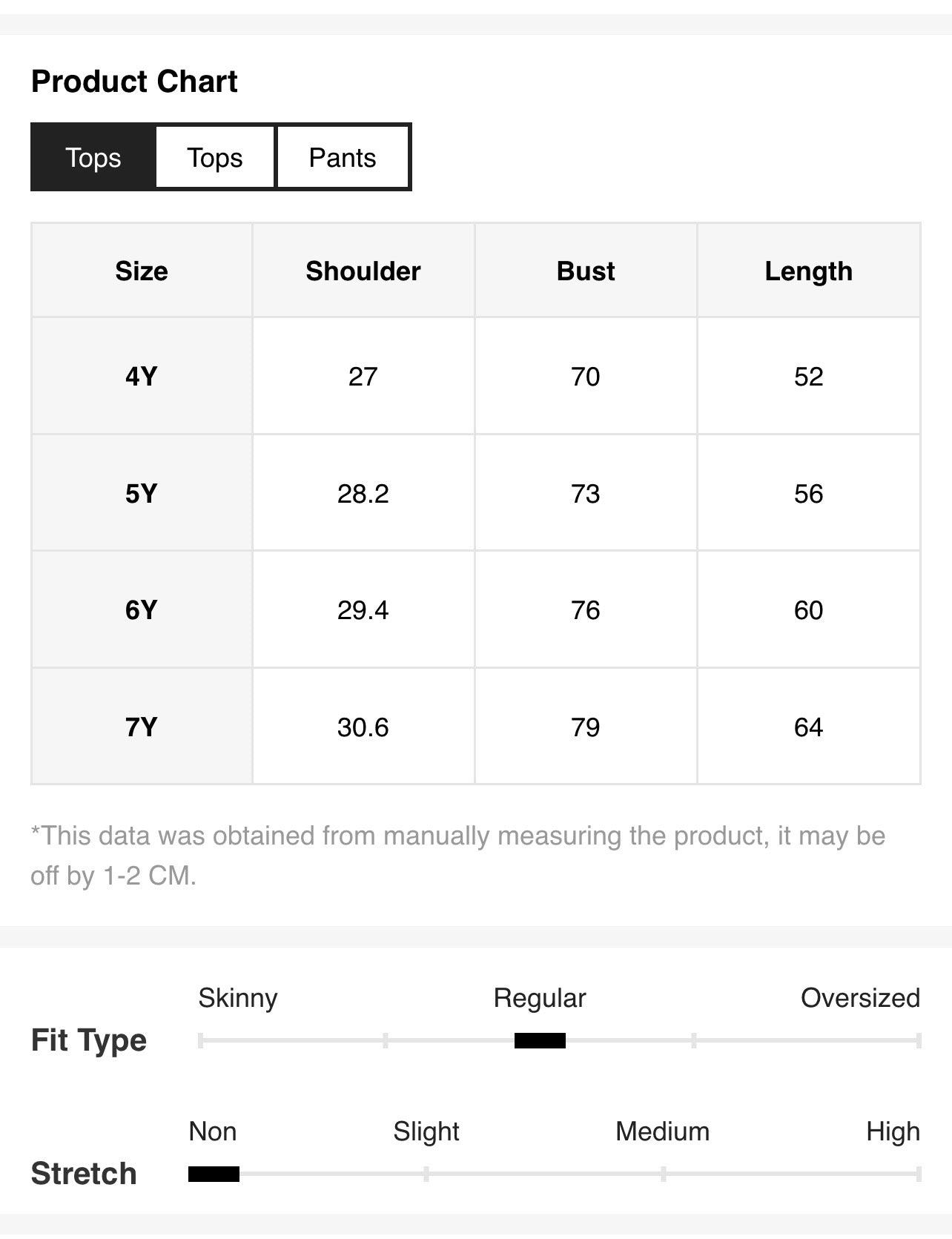Click the Size column header
This screenshot has height=1239, width=952.
tap(142, 271)
